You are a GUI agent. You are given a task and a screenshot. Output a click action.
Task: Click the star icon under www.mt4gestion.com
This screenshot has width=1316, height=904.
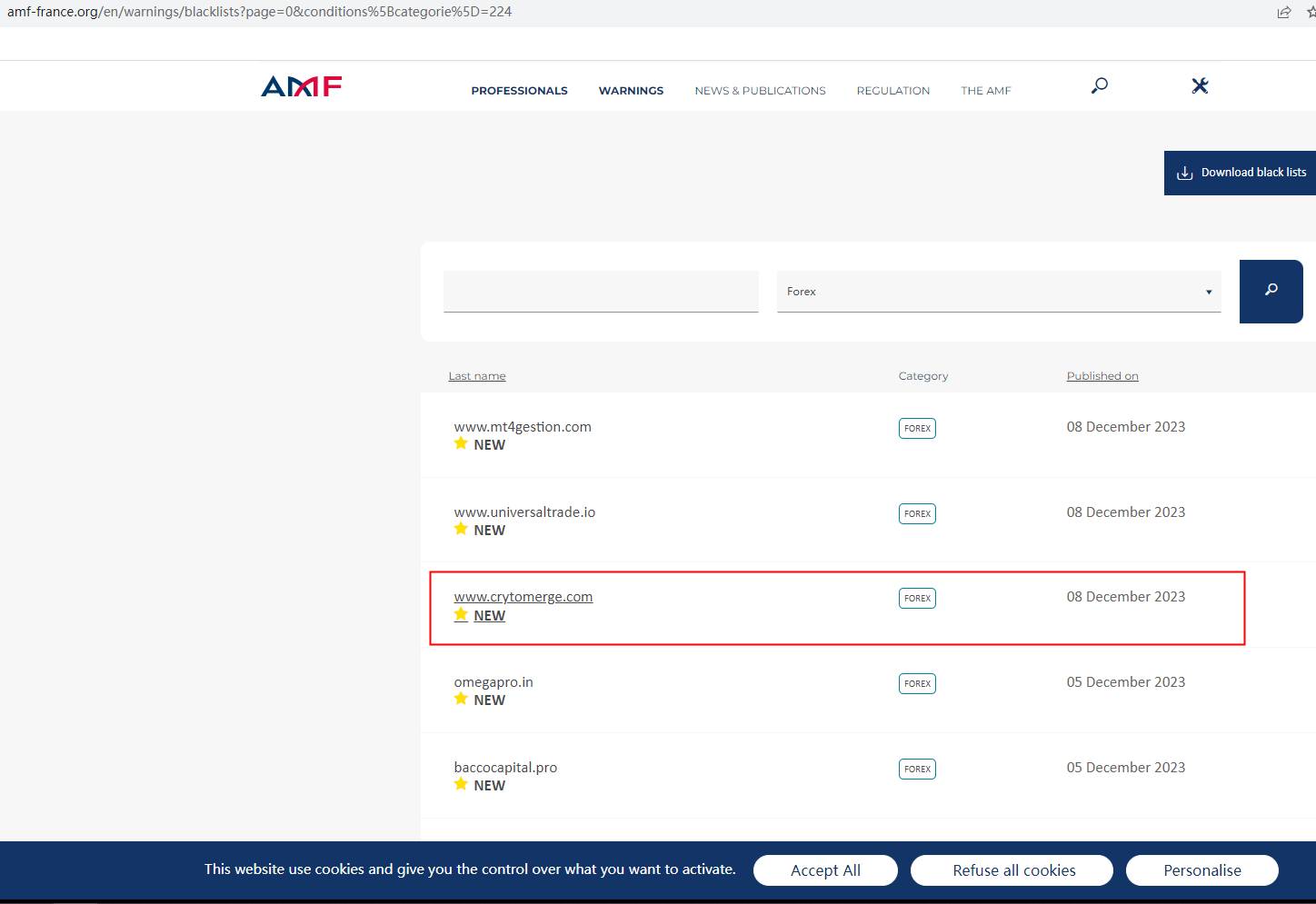coord(461,443)
